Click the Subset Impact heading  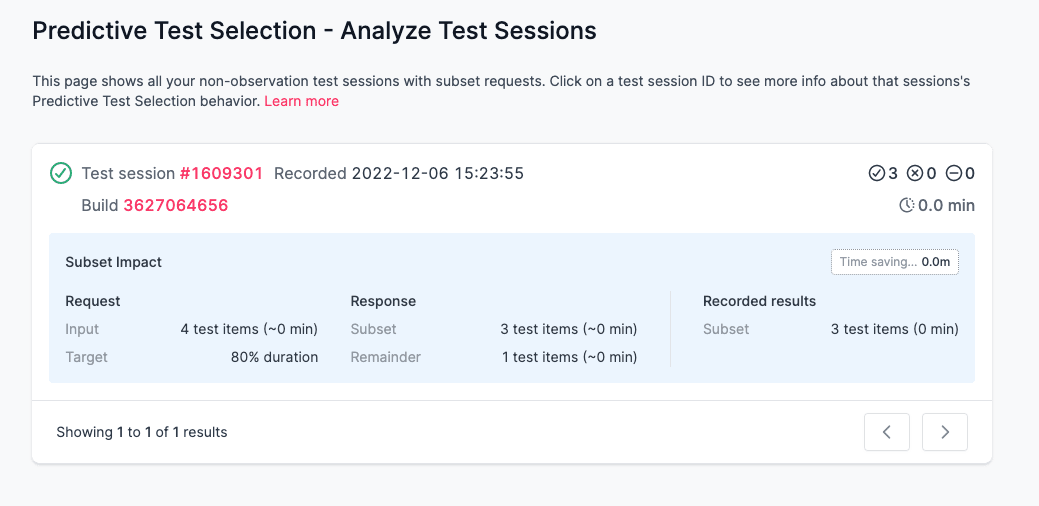click(113, 262)
